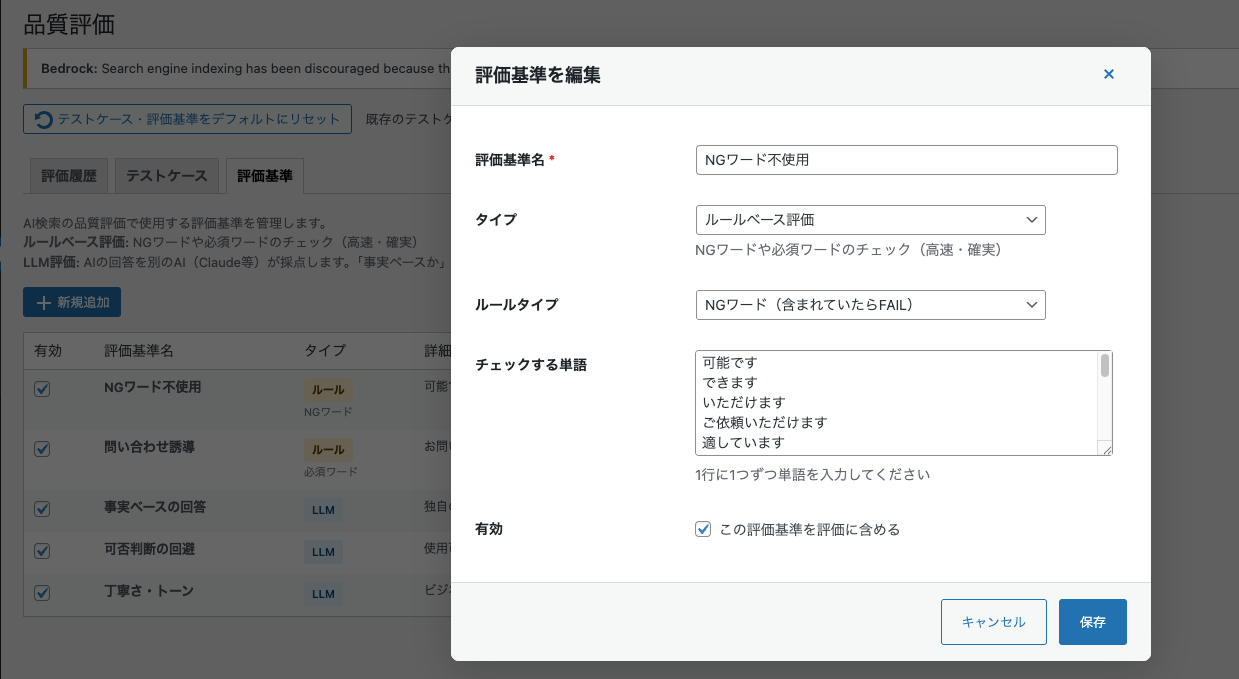
Task: Click the ルール badge in NGワード不使用 row
Action: pos(328,390)
